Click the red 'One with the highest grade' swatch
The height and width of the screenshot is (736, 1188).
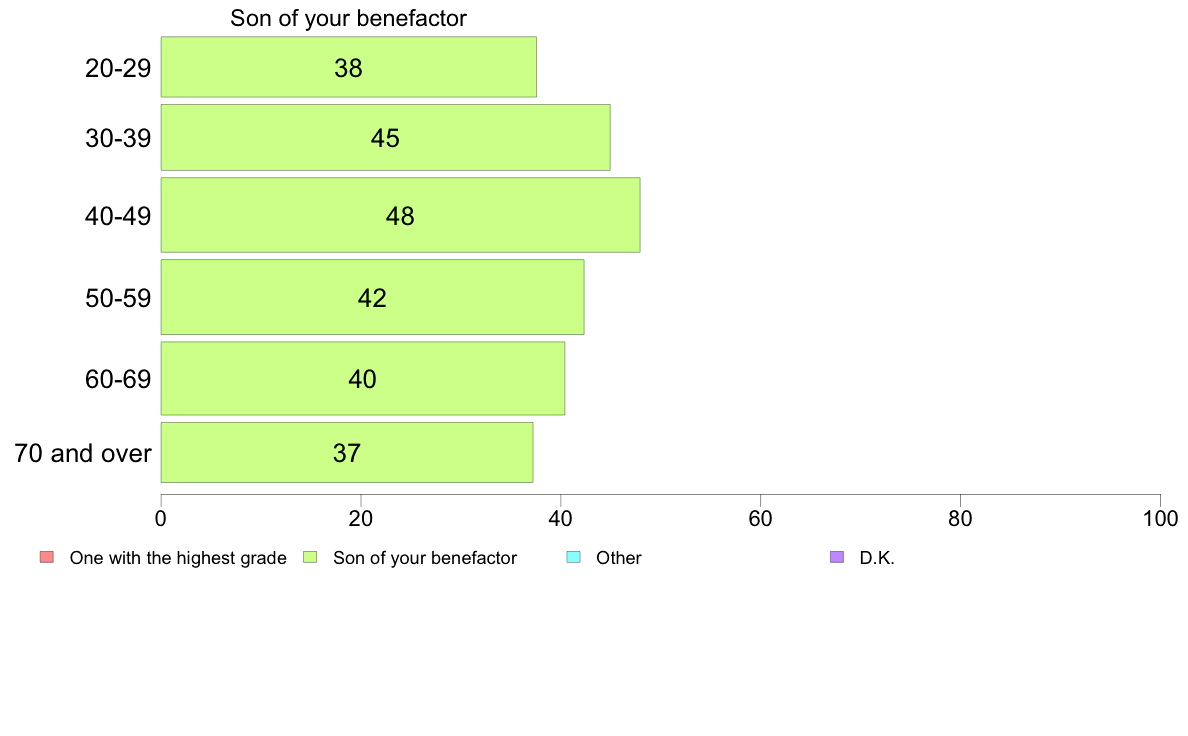tap(47, 557)
